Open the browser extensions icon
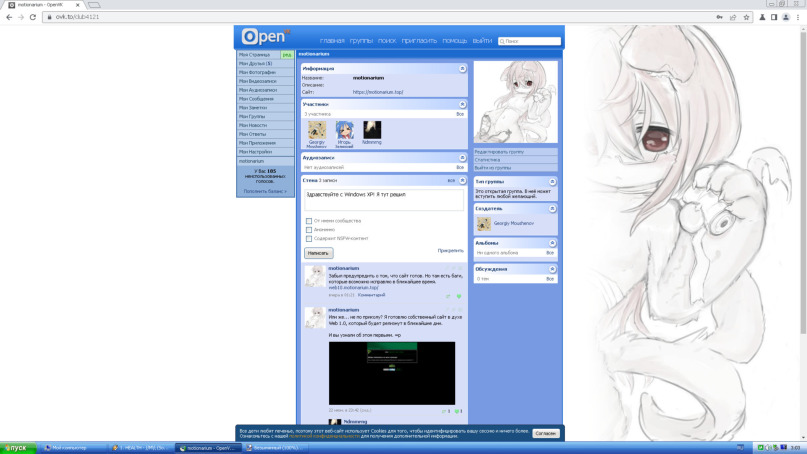Viewport: 807px width, 454px height. coord(762,17)
